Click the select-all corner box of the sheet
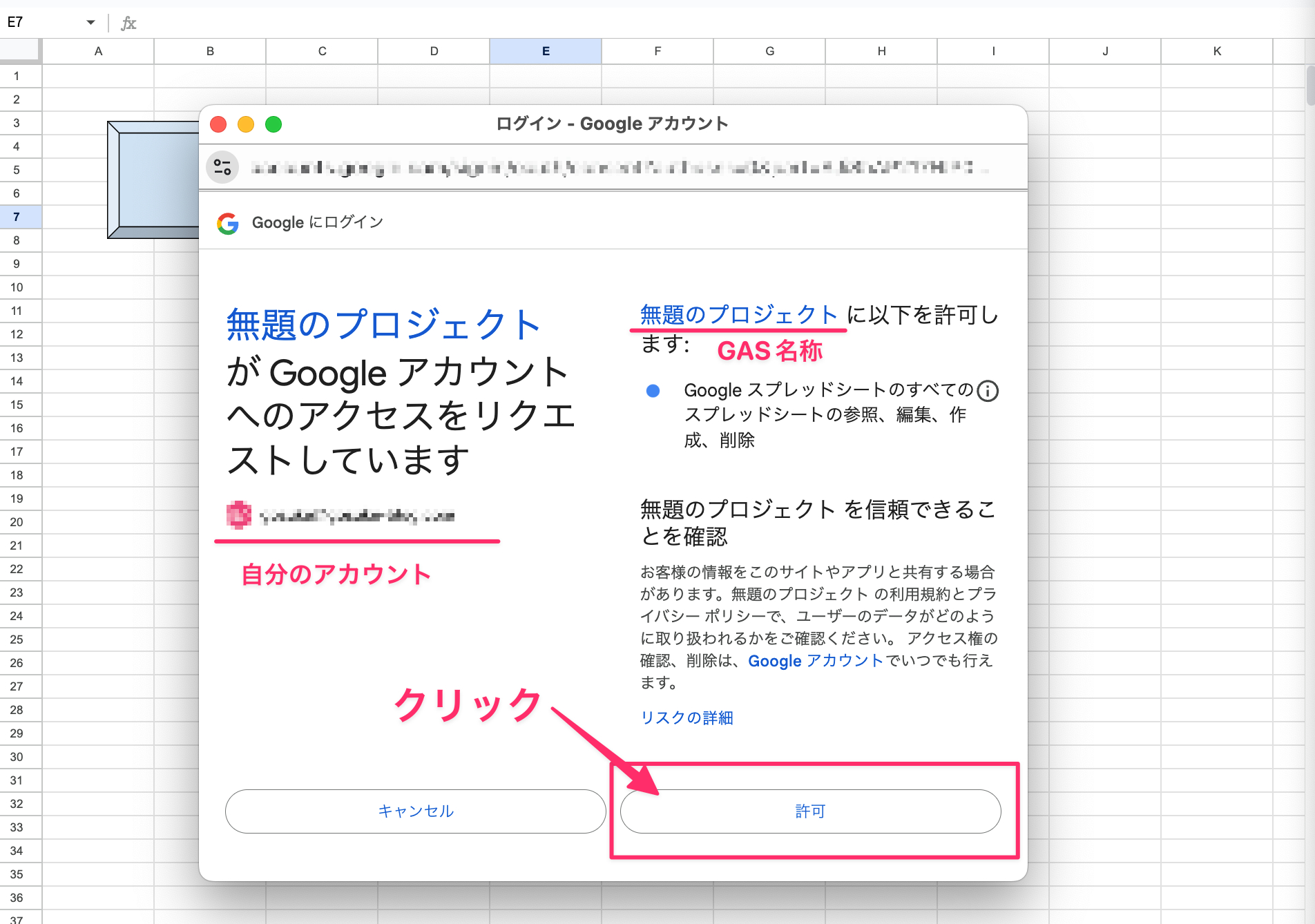The width and height of the screenshot is (1315, 924). [x=20, y=51]
